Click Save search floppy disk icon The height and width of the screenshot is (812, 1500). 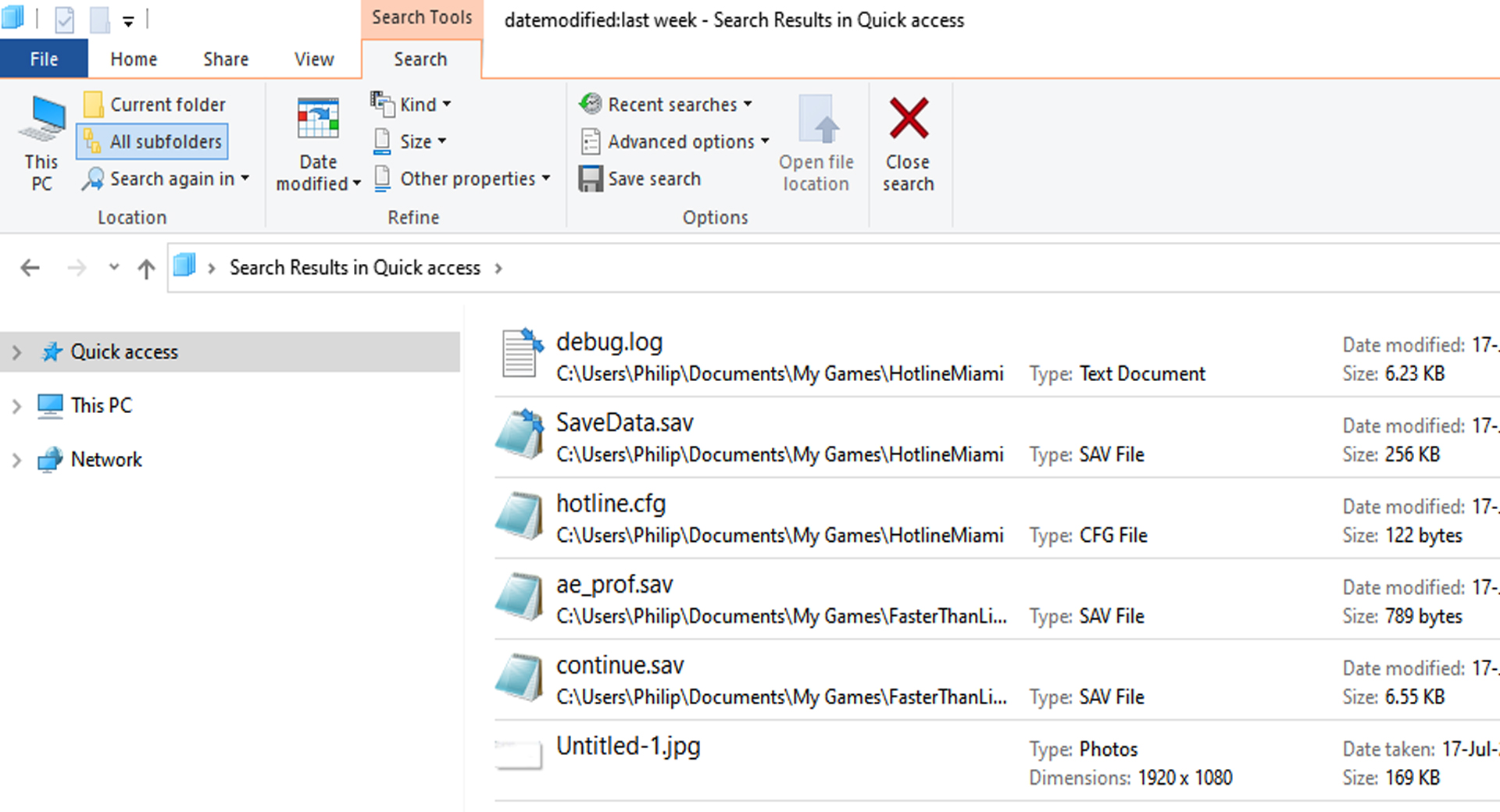coord(591,179)
